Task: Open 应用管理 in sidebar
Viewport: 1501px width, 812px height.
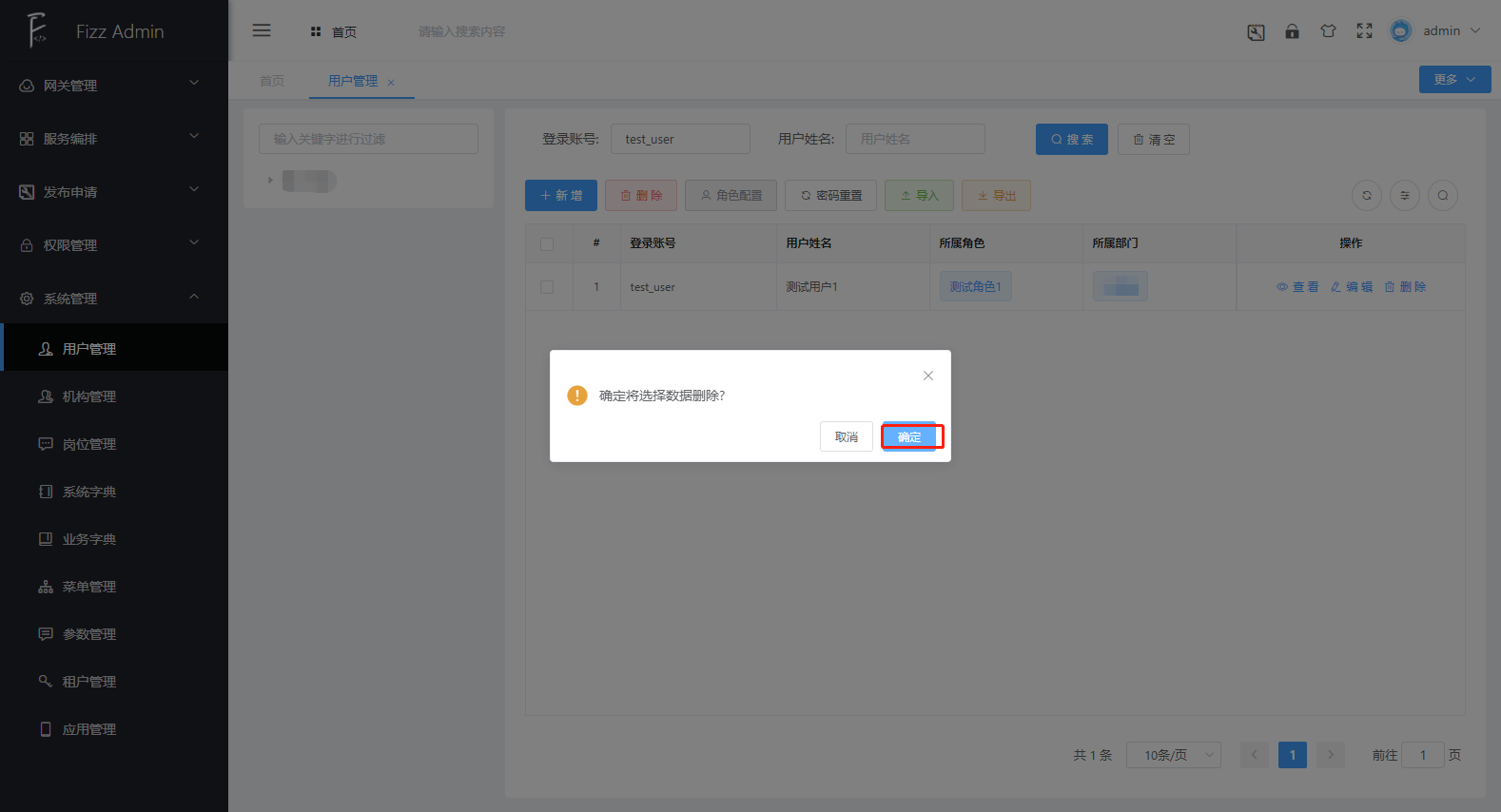Action: pos(114,729)
